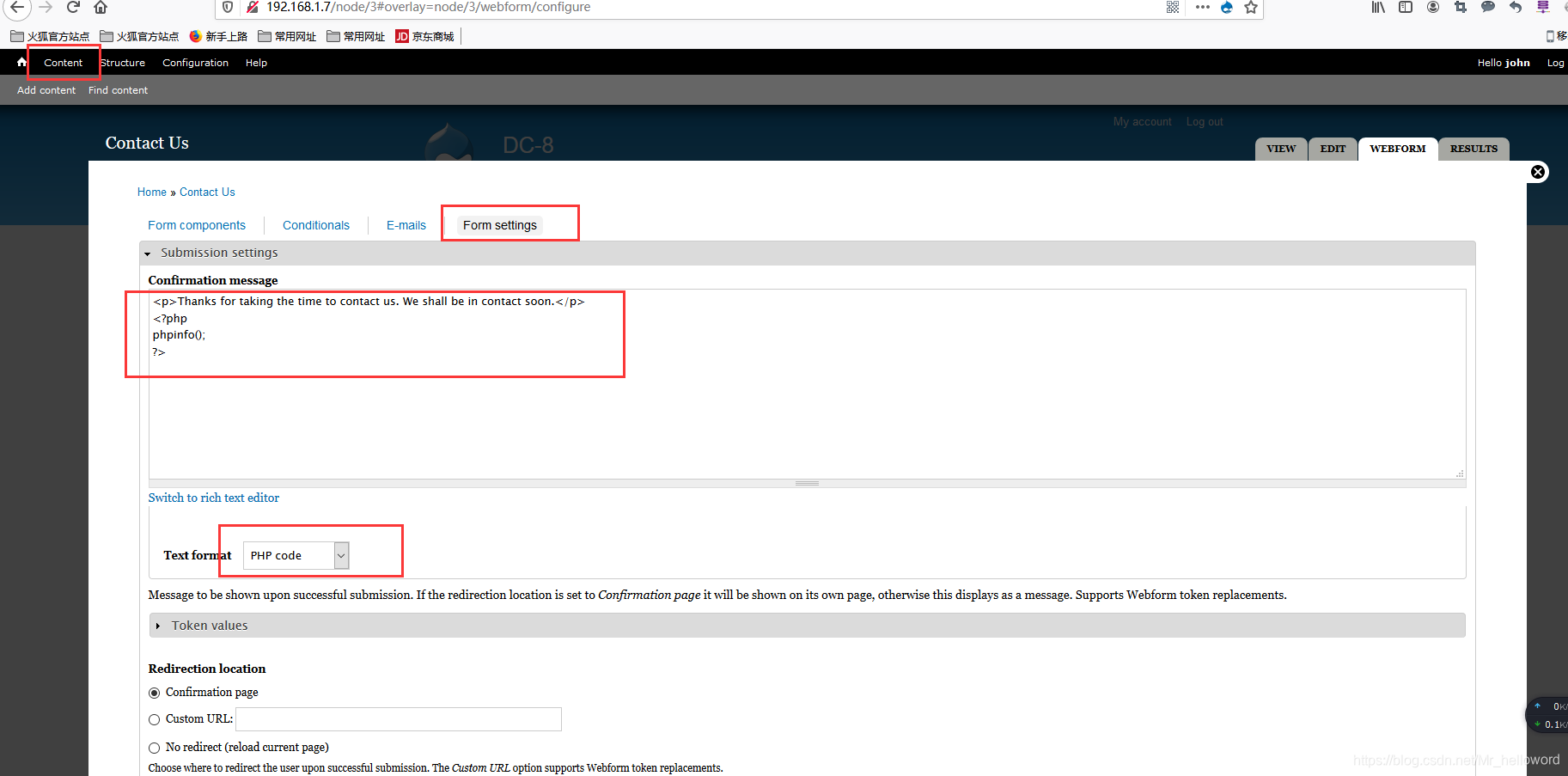Click the Hello john user link

coord(1504,63)
